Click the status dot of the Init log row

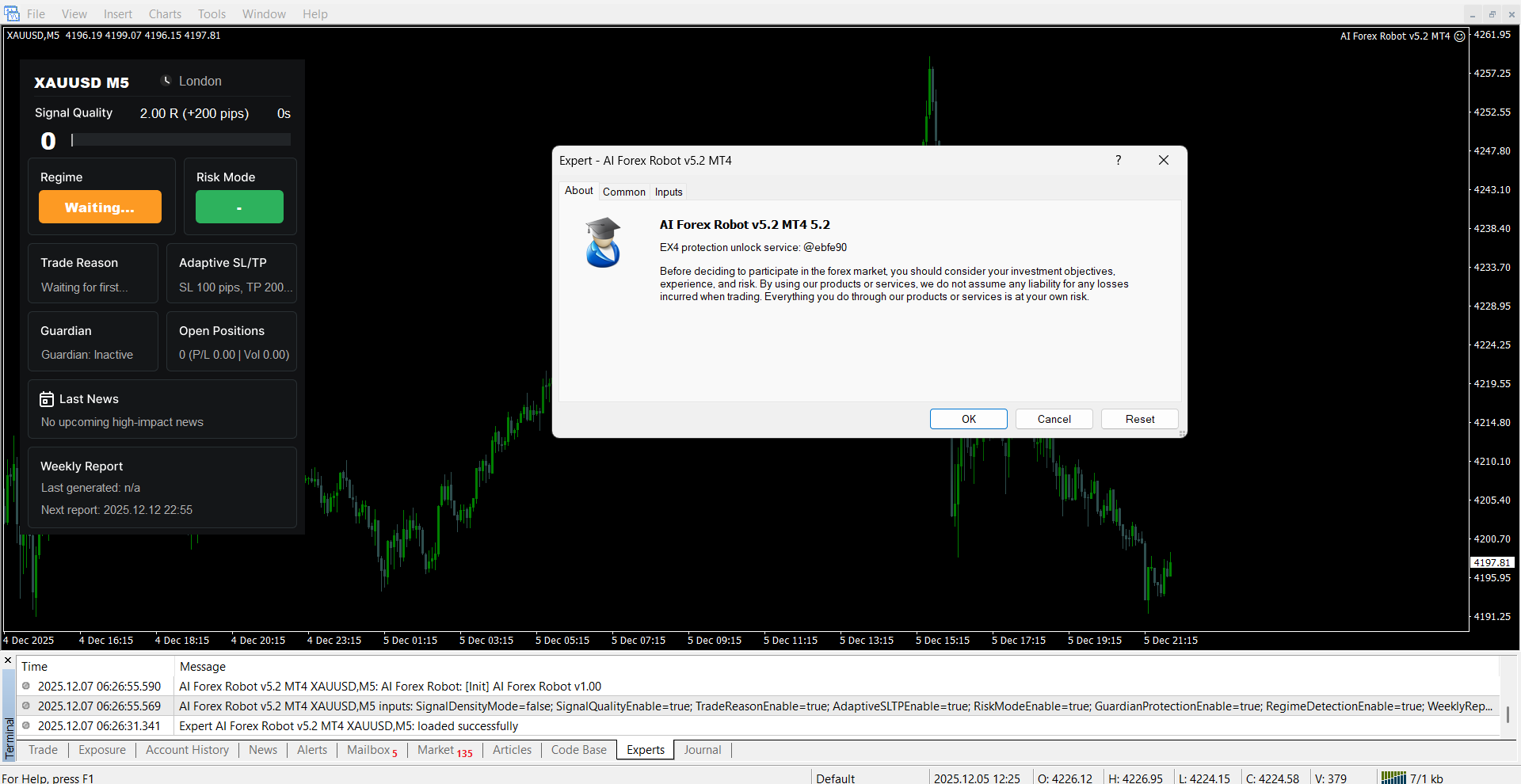[x=26, y=687]
